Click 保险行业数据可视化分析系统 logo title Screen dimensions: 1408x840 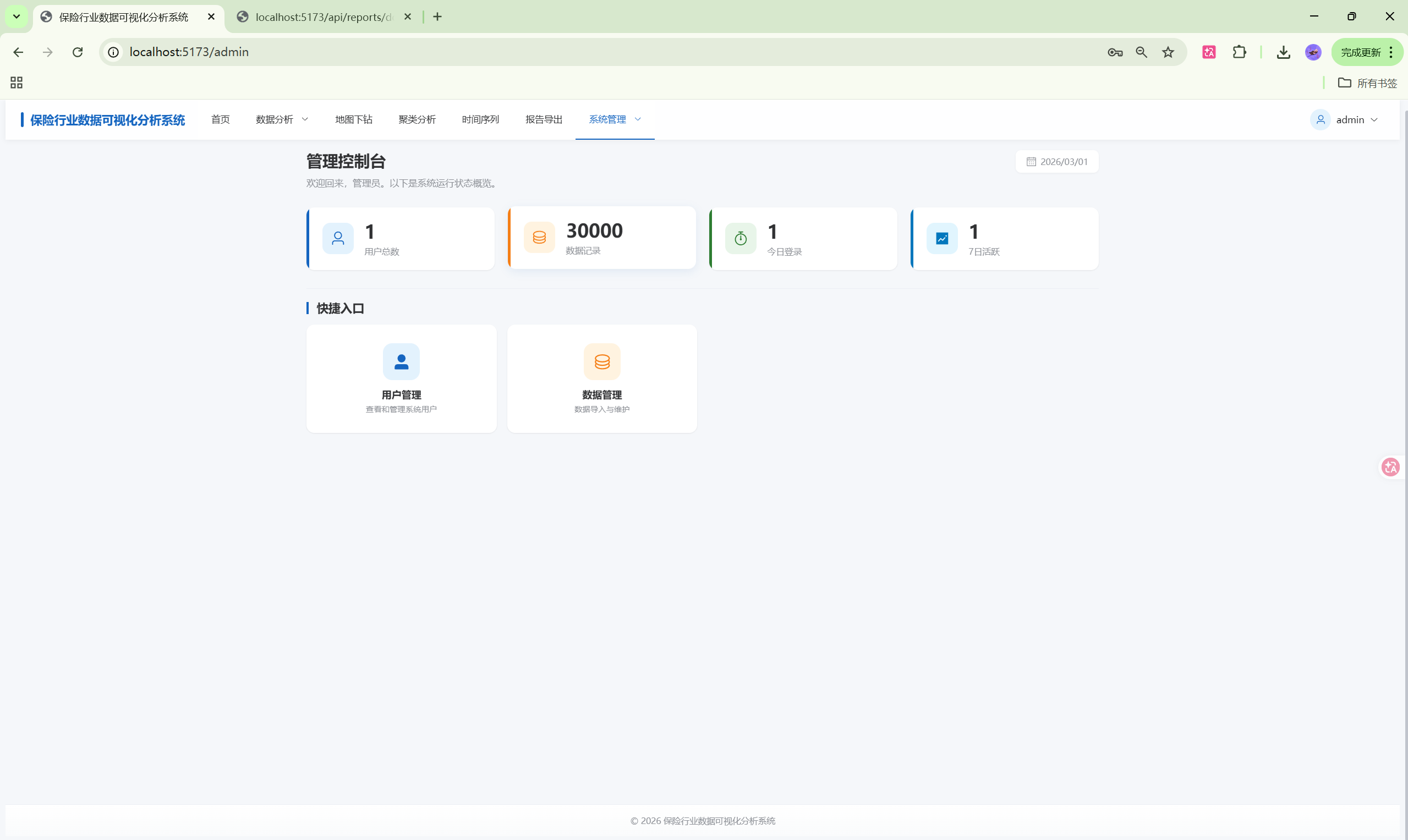108,120
